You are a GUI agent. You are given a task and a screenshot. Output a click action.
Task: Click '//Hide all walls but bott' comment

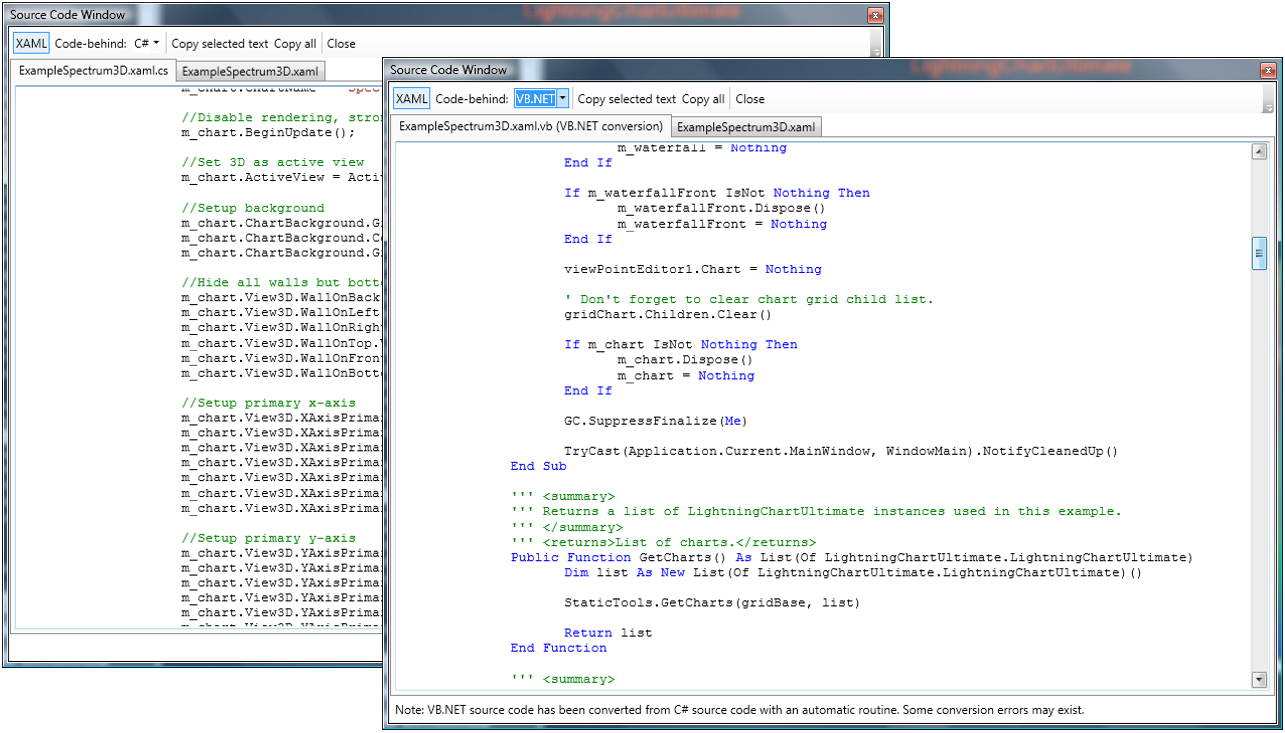pyautogui.click(x=281, y=283)
